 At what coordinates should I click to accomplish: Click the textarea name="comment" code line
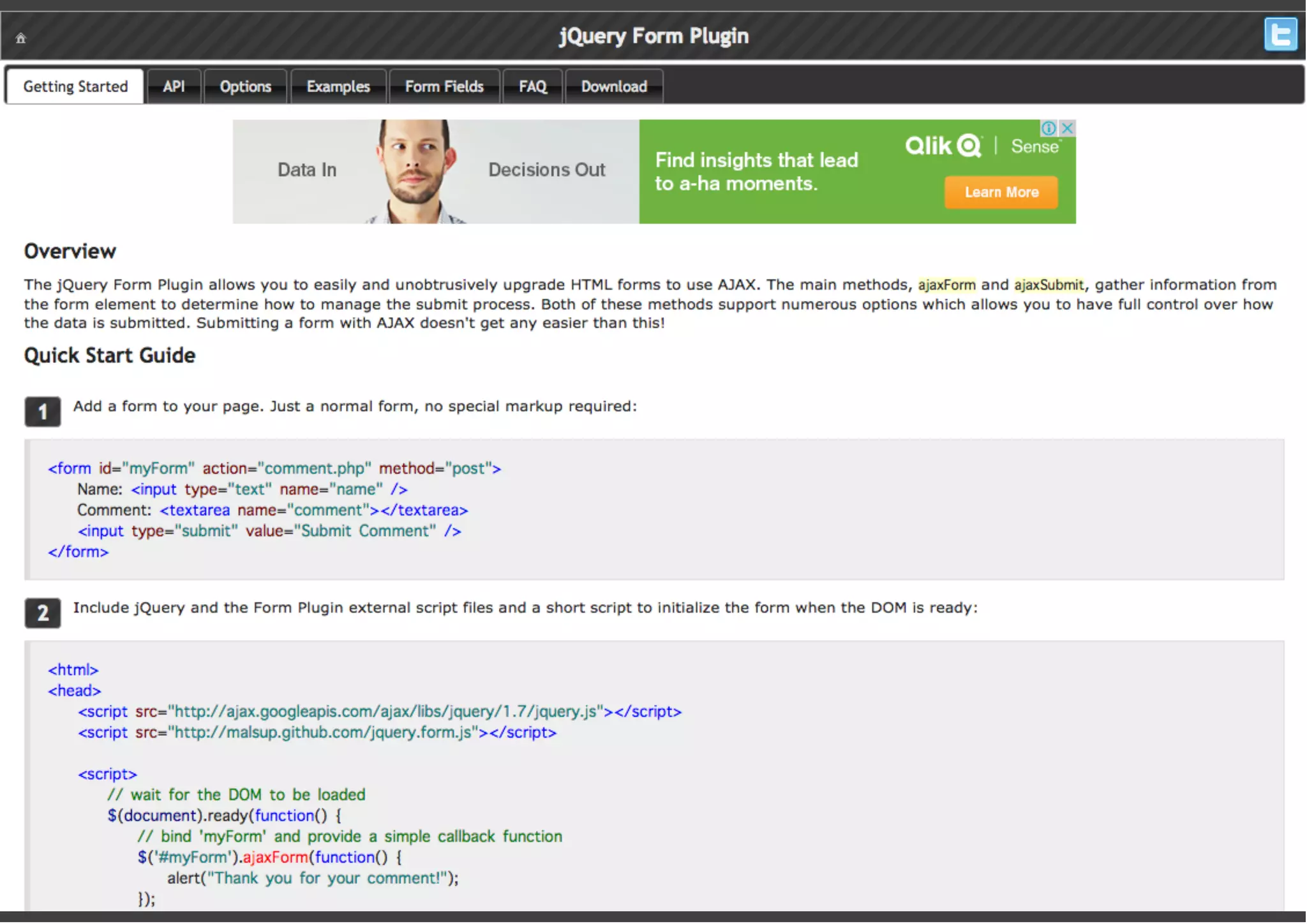(x=273, y=510)
